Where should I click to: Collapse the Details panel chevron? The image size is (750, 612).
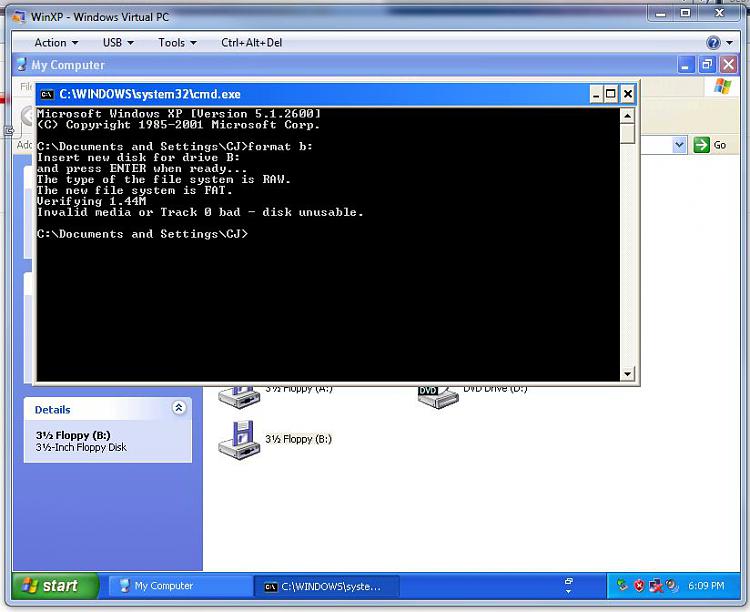click(179, 408)
